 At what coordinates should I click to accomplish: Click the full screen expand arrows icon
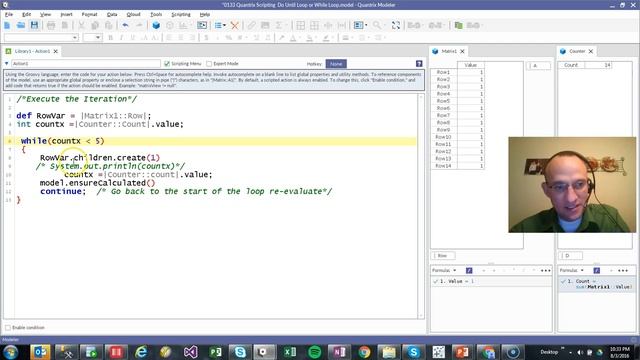click(396, 25)
